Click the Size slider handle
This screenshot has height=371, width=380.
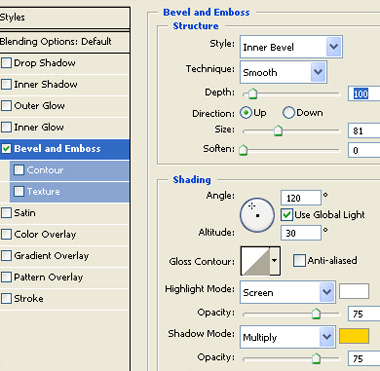point(278,131)
